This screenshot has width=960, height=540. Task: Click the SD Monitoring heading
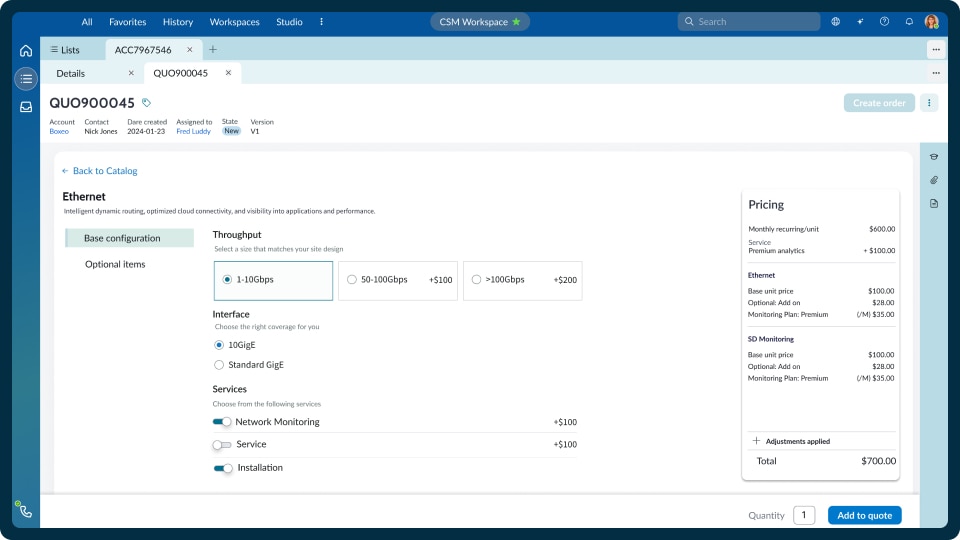pos(771,339)
